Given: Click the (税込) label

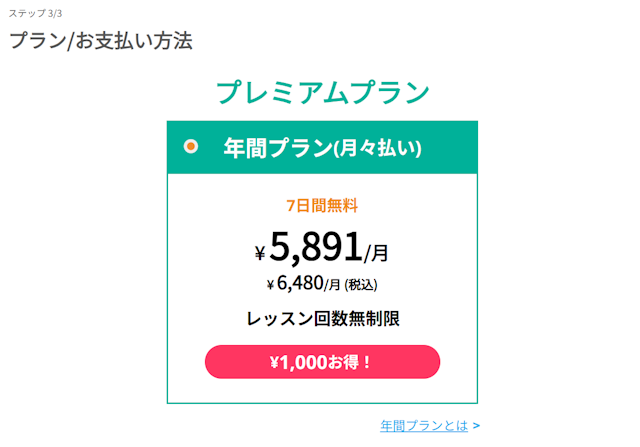Looking at the screenshot, I should 361,285.
